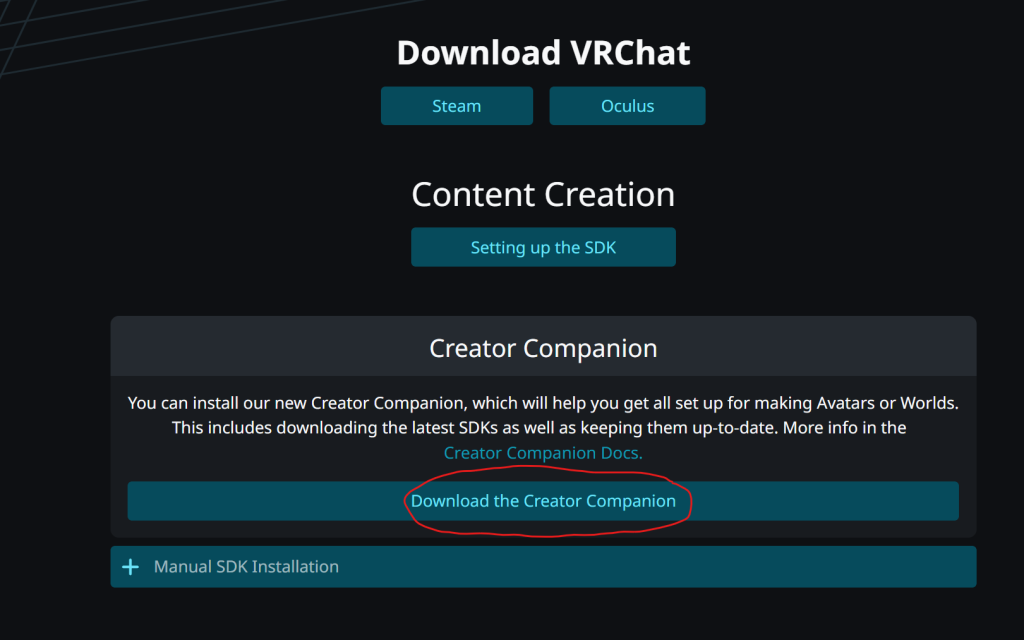The width and height of the screenshot is (1024, 640).
Task: Click the Download VRChat heading
Action: 543,52
